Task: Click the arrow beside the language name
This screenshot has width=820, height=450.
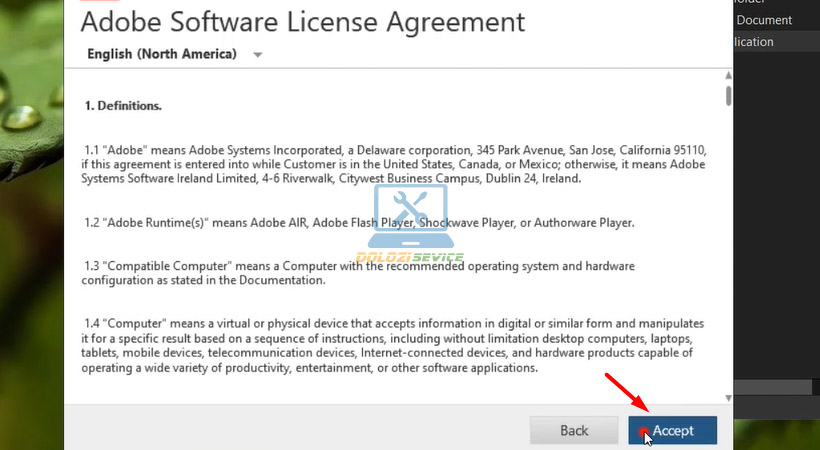Action: coord(258,55)
